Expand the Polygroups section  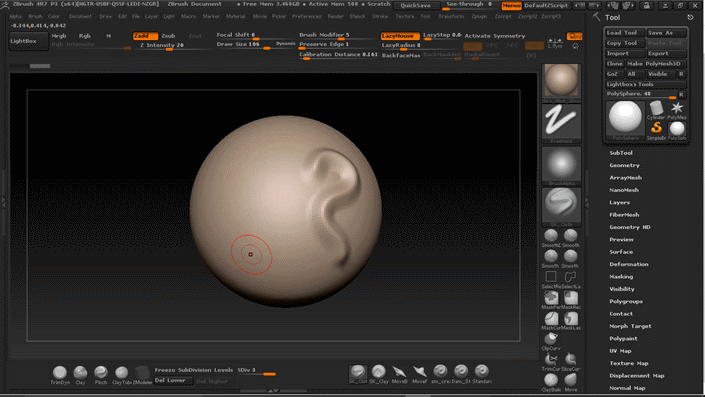pyautogui.click(x=626, y=301)
